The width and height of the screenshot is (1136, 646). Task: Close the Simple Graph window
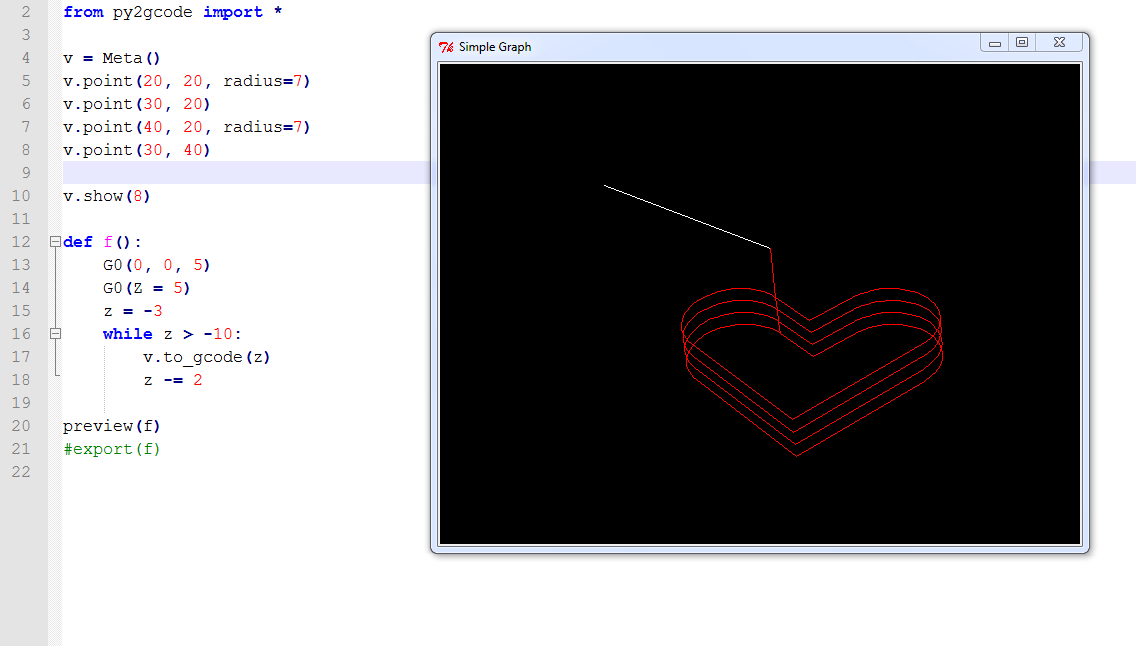click(1059, 43)
